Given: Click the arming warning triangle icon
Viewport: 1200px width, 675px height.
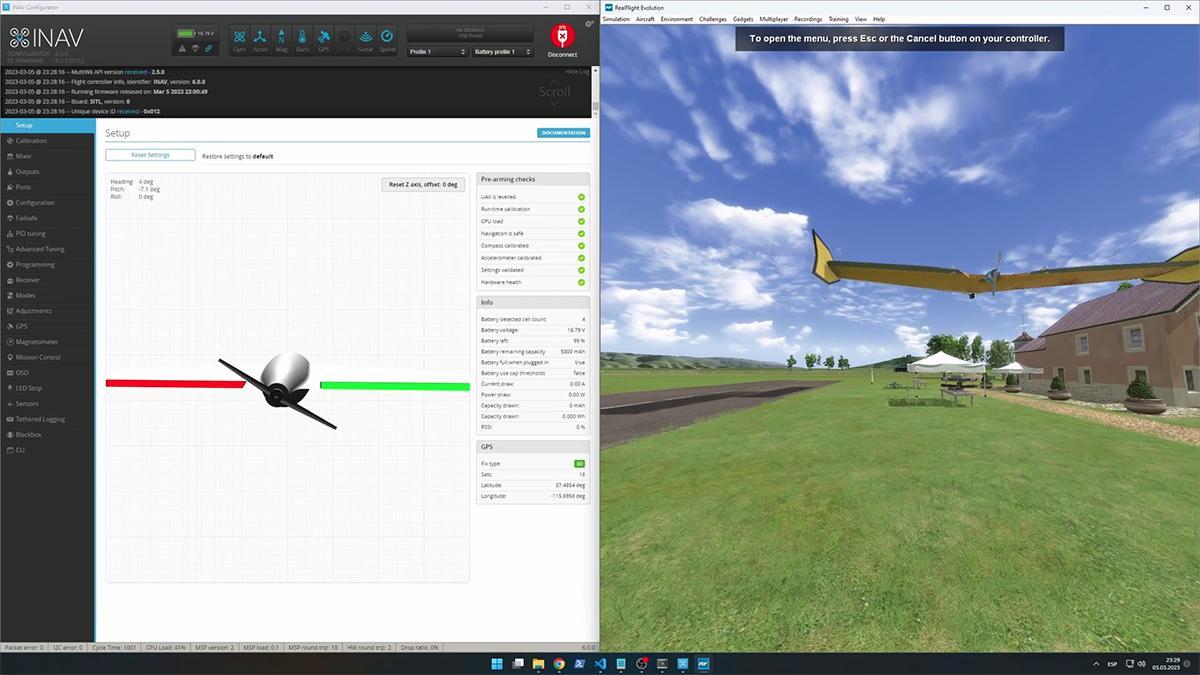Looking at the screenshot, I should pyautogui.click(x=182, y=47).
